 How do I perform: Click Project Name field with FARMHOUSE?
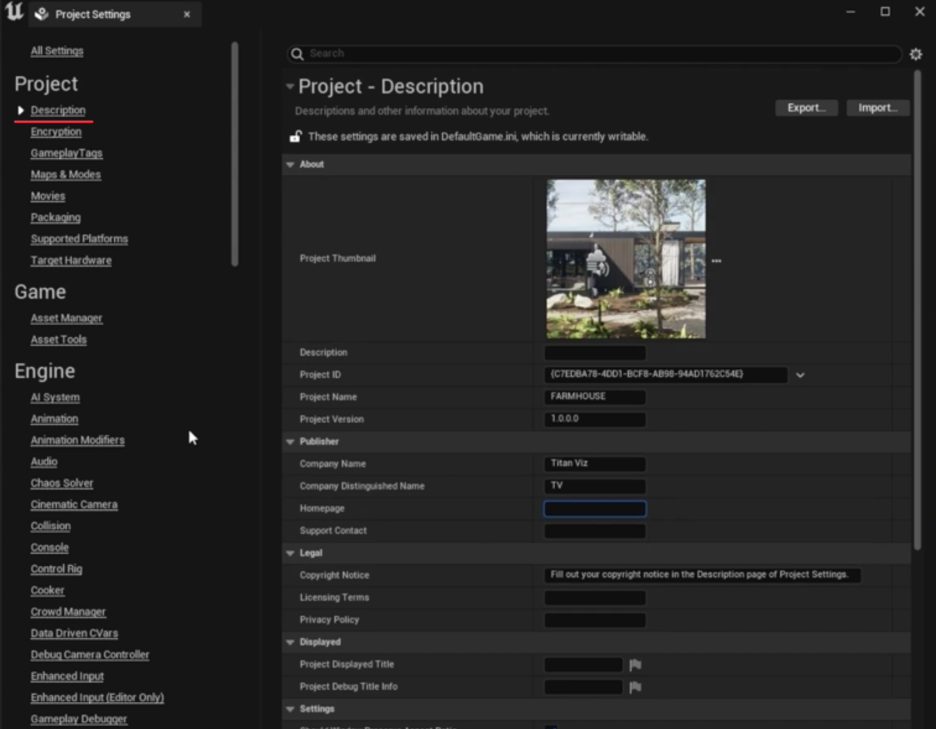pos(595,397)
